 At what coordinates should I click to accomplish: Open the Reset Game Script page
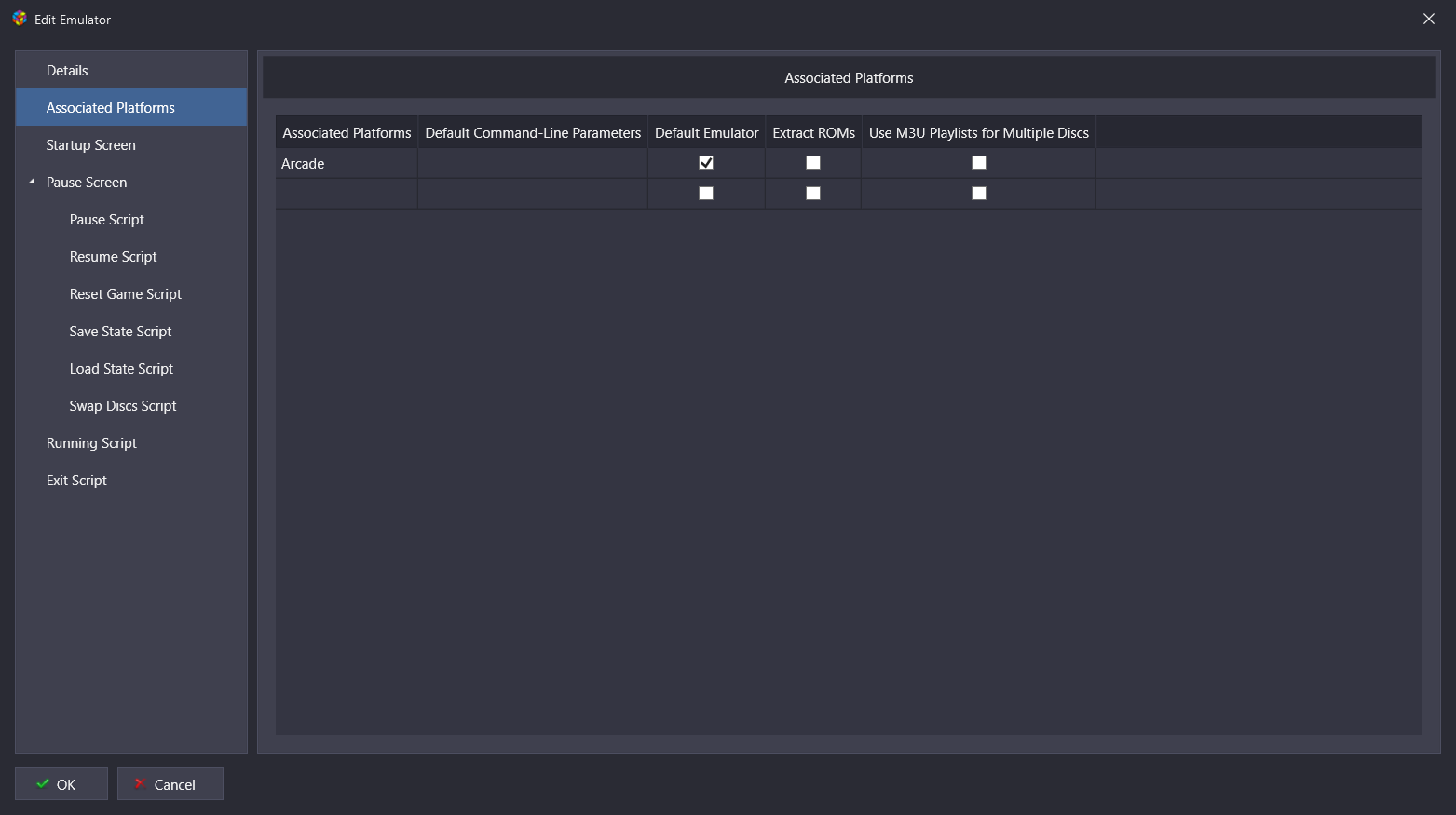[131, 294]
